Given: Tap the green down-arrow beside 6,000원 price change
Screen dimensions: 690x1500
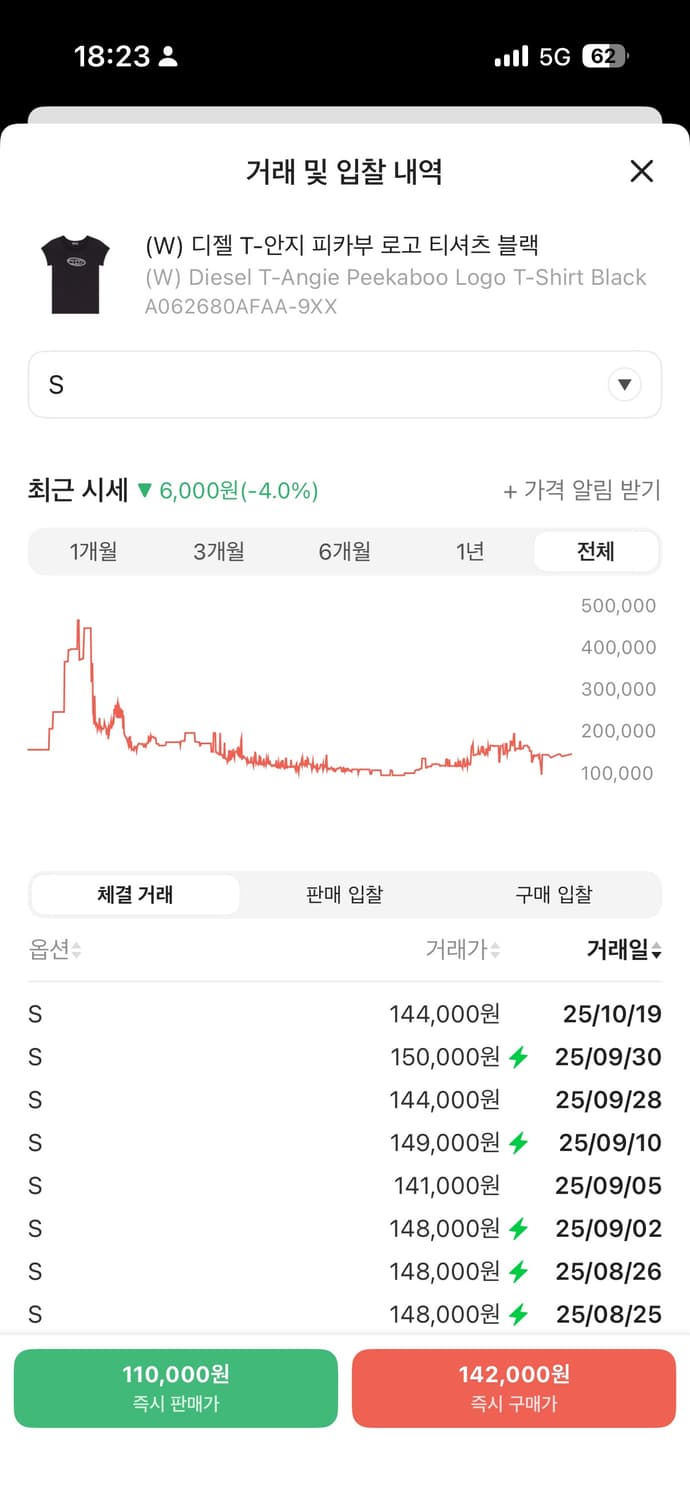Looking at the screenshot, I should pyautogui.click(x=143, y=491).
